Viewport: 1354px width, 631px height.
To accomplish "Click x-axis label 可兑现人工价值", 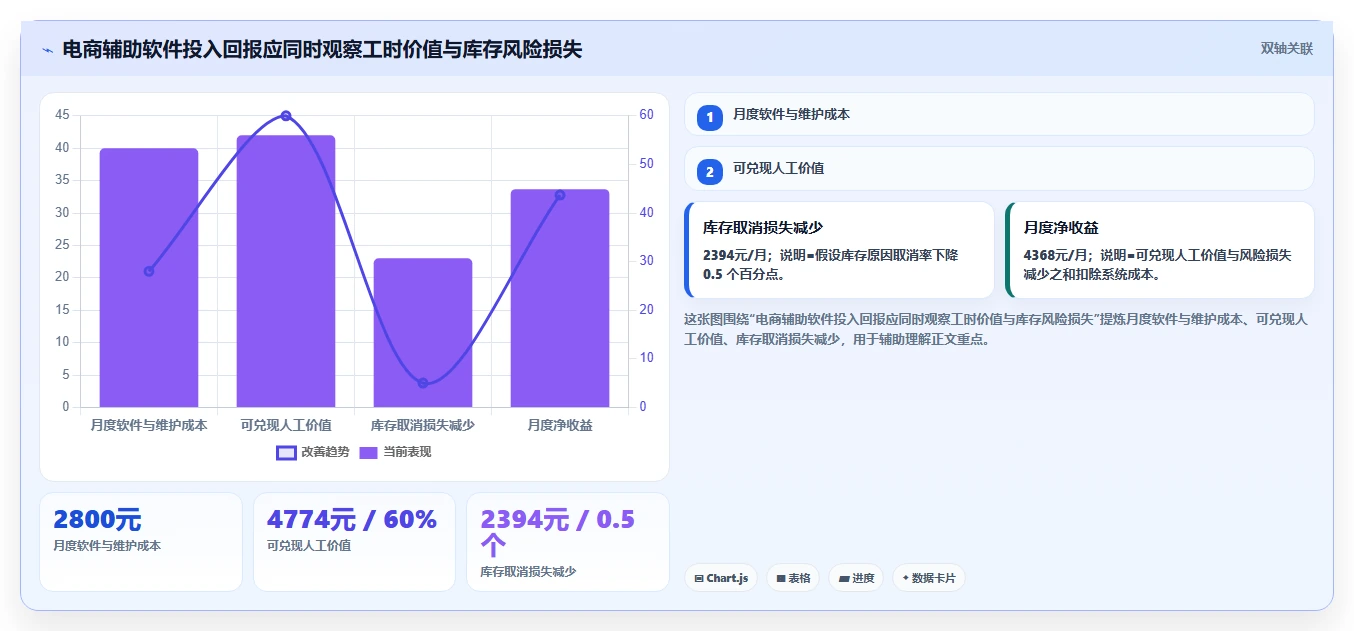I will tap(286, 425).
